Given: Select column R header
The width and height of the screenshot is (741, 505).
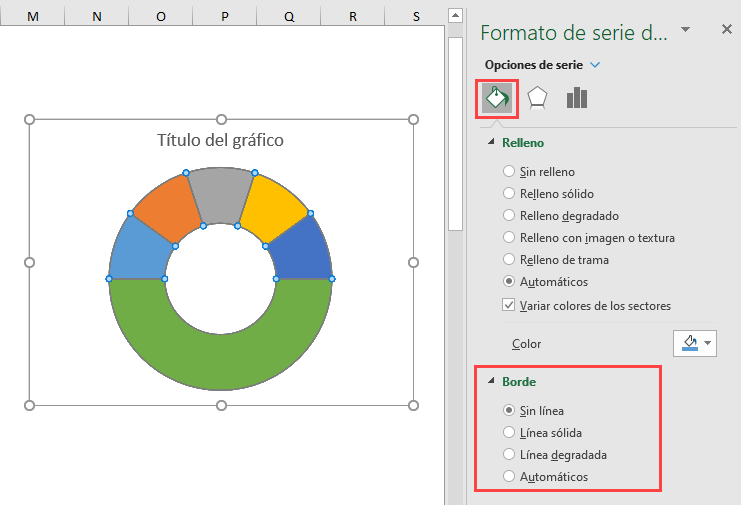Looking at the screenshot, I should click(353, 17).
